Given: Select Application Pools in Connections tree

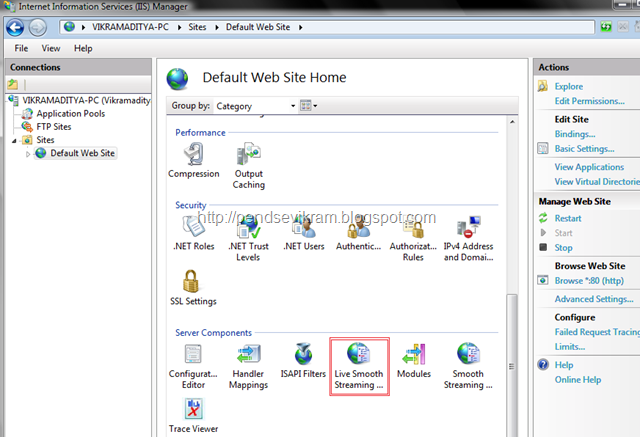Looking at the screenshot, I should [x=71, y=113].
